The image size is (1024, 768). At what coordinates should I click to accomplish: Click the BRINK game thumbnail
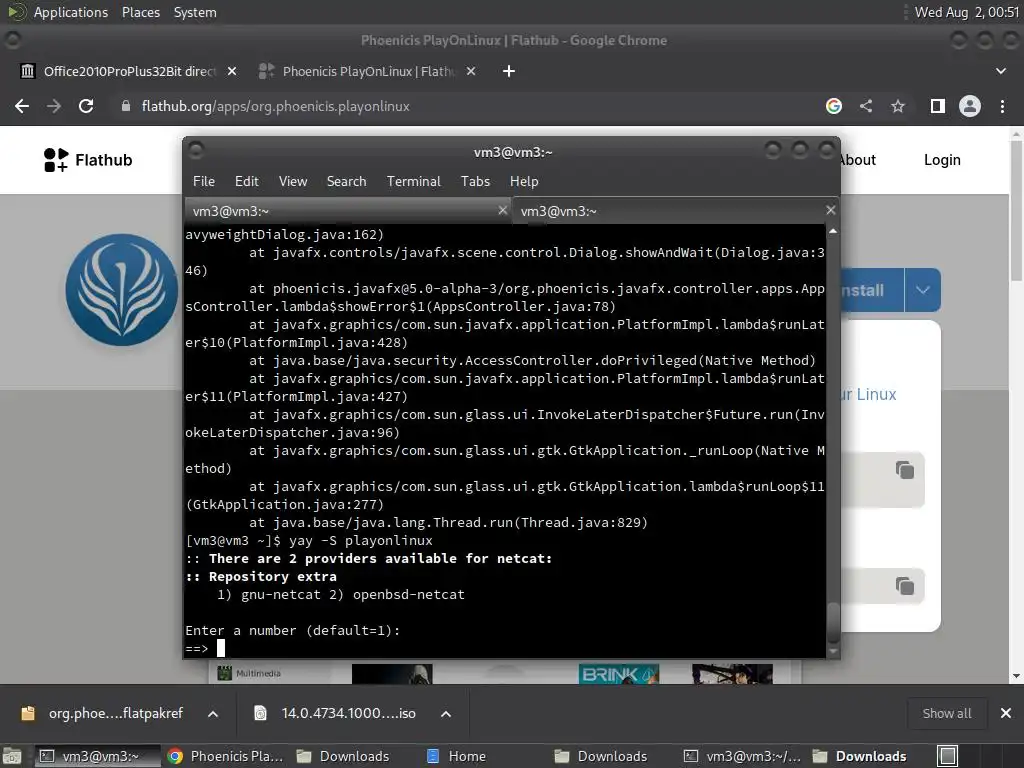tap(618, 674)
